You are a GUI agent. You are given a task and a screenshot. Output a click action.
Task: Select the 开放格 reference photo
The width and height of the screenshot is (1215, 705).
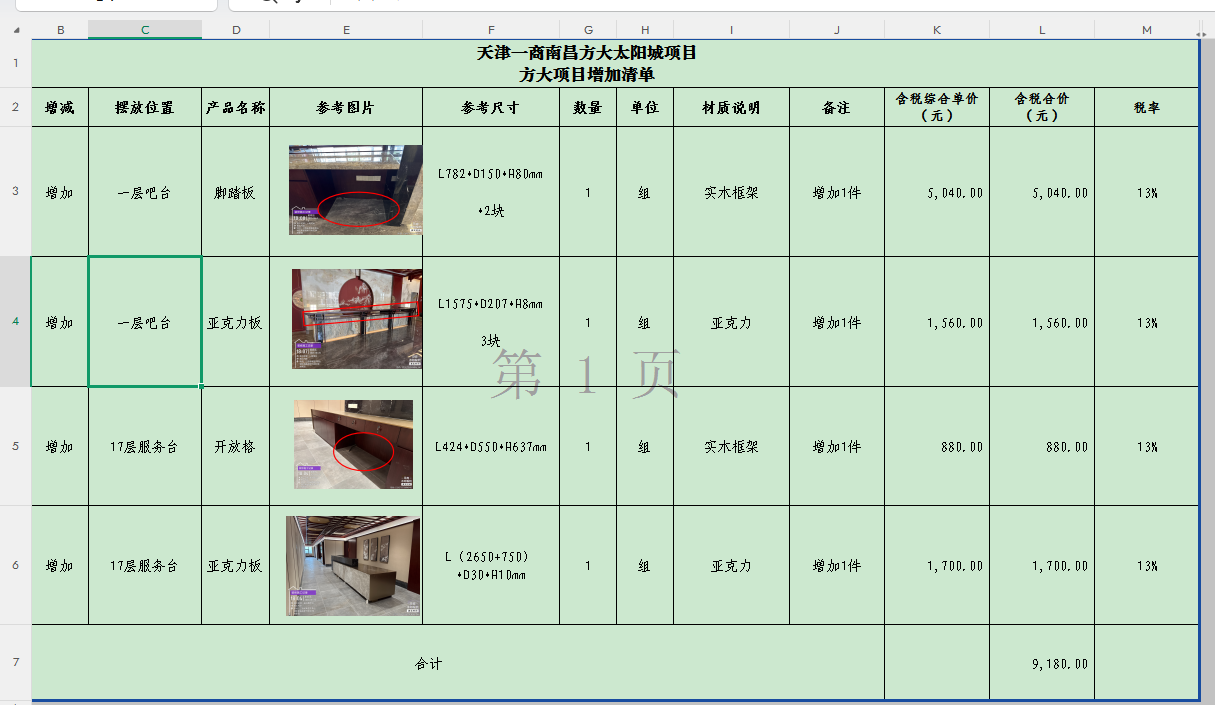pos(353,444)
